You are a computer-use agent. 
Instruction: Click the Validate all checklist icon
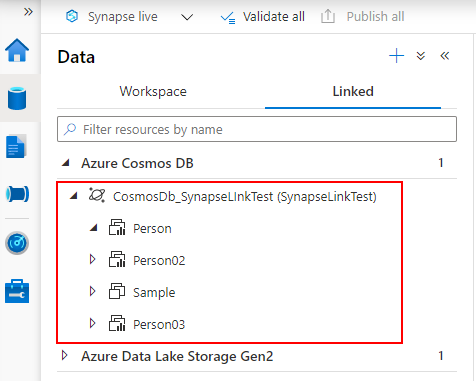228,17
